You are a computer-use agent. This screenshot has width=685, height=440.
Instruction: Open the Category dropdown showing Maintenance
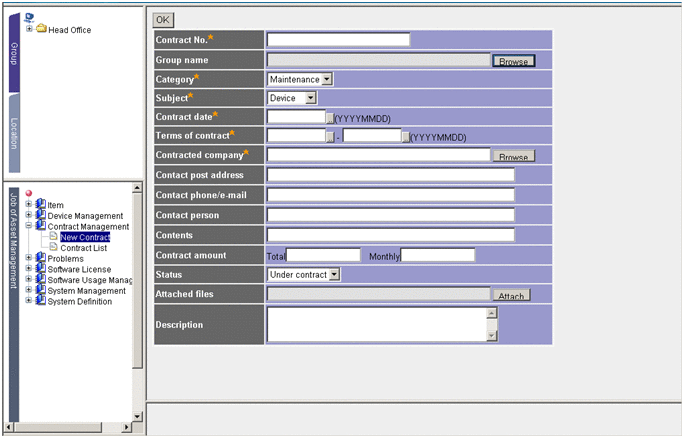tap(300, 79)
